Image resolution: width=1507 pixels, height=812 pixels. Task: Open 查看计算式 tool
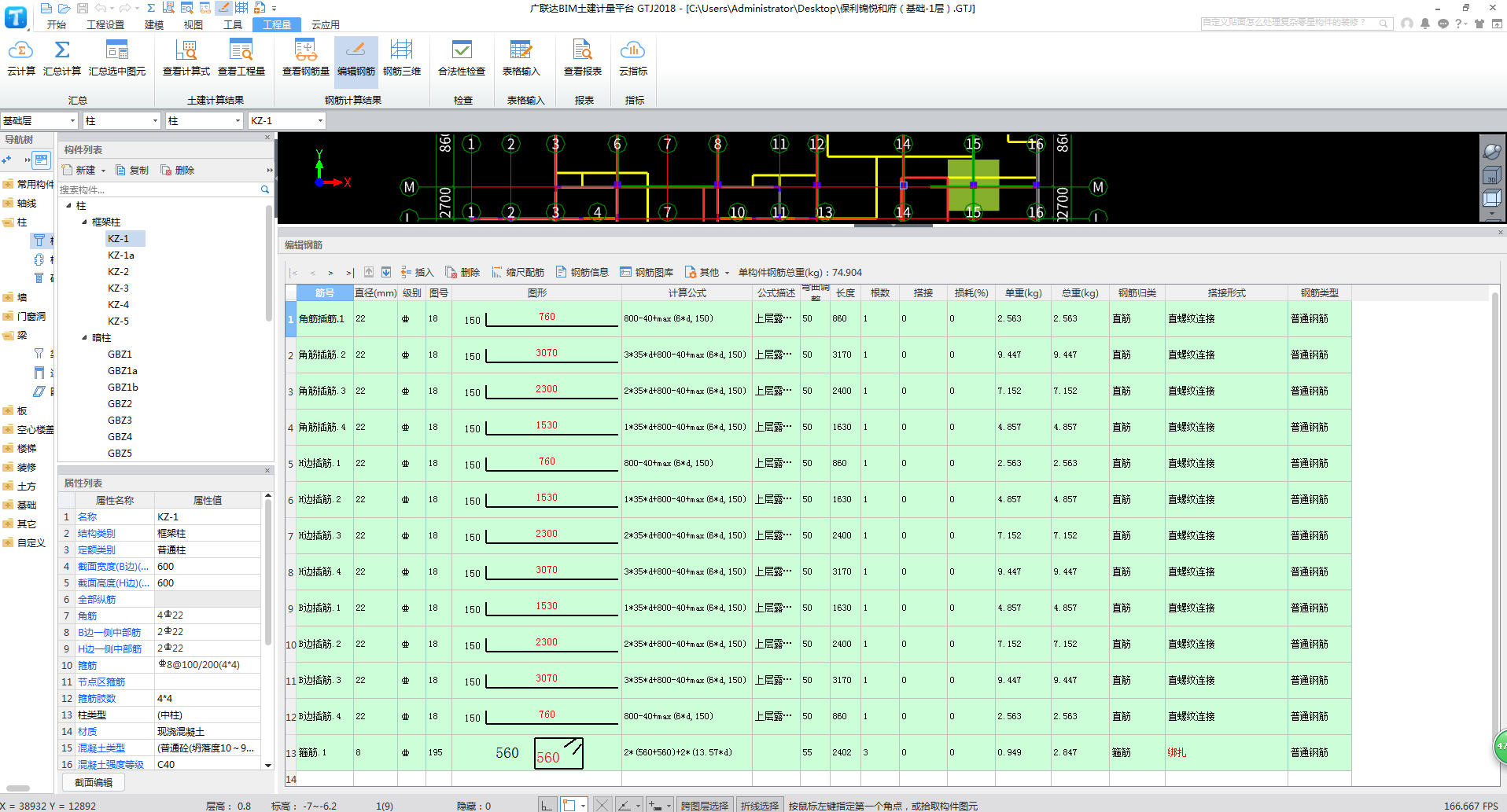[186, 58]
